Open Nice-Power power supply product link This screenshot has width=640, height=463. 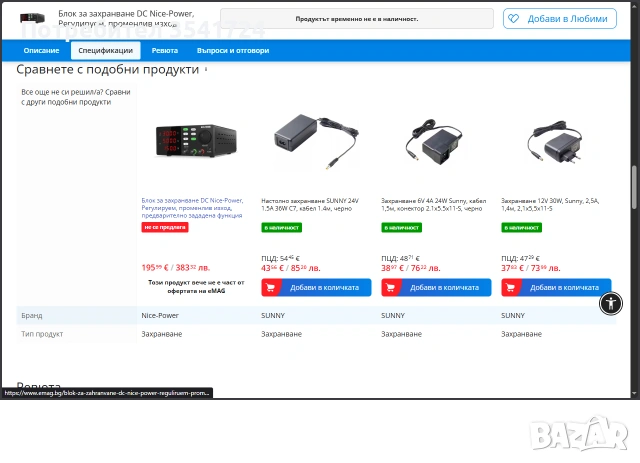192,208
